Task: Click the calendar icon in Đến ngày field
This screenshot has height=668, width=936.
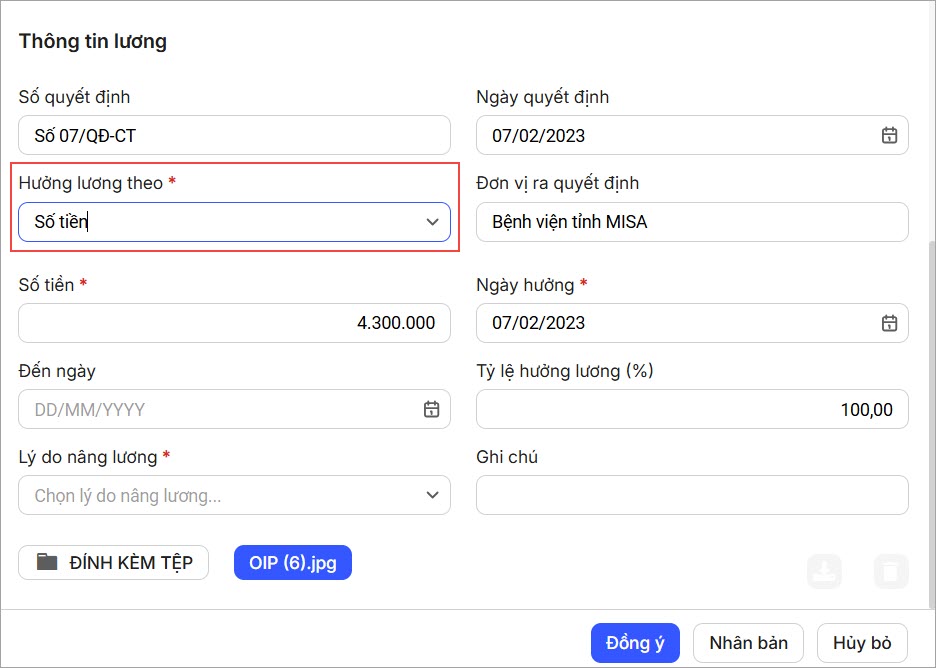Action: pos(431,409)
